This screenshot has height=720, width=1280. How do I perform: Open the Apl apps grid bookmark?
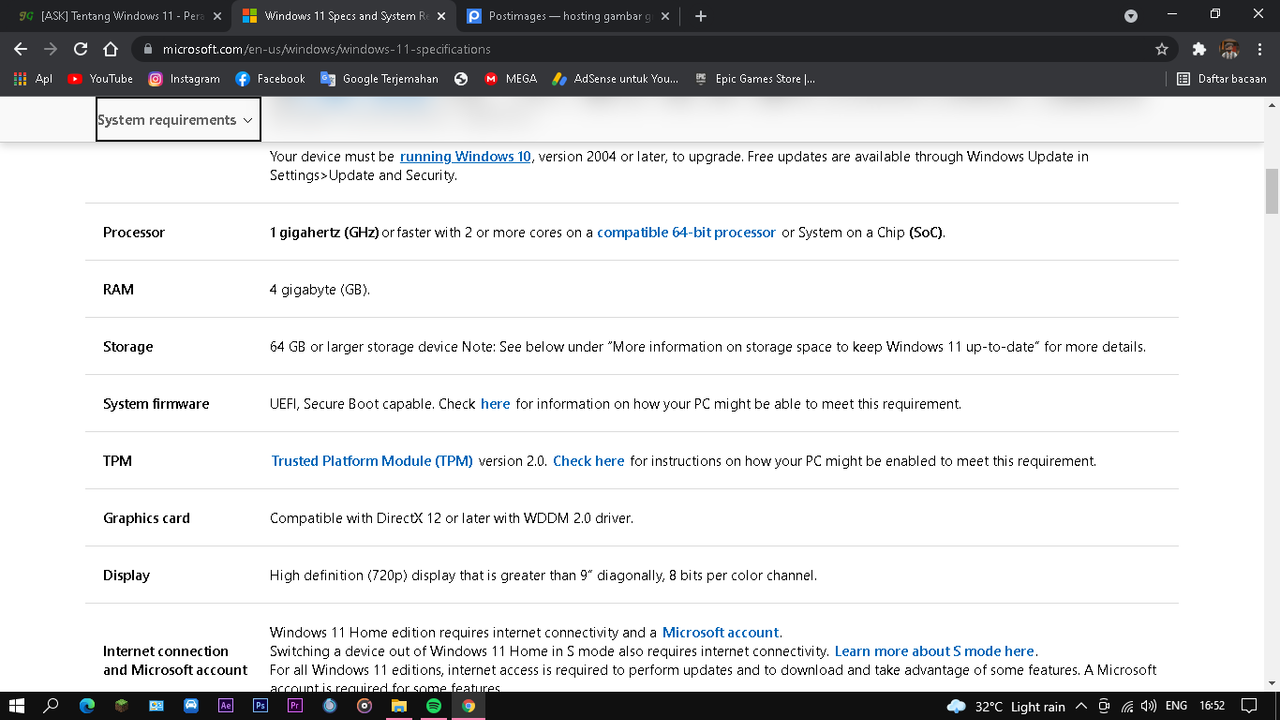coord(33,78)
